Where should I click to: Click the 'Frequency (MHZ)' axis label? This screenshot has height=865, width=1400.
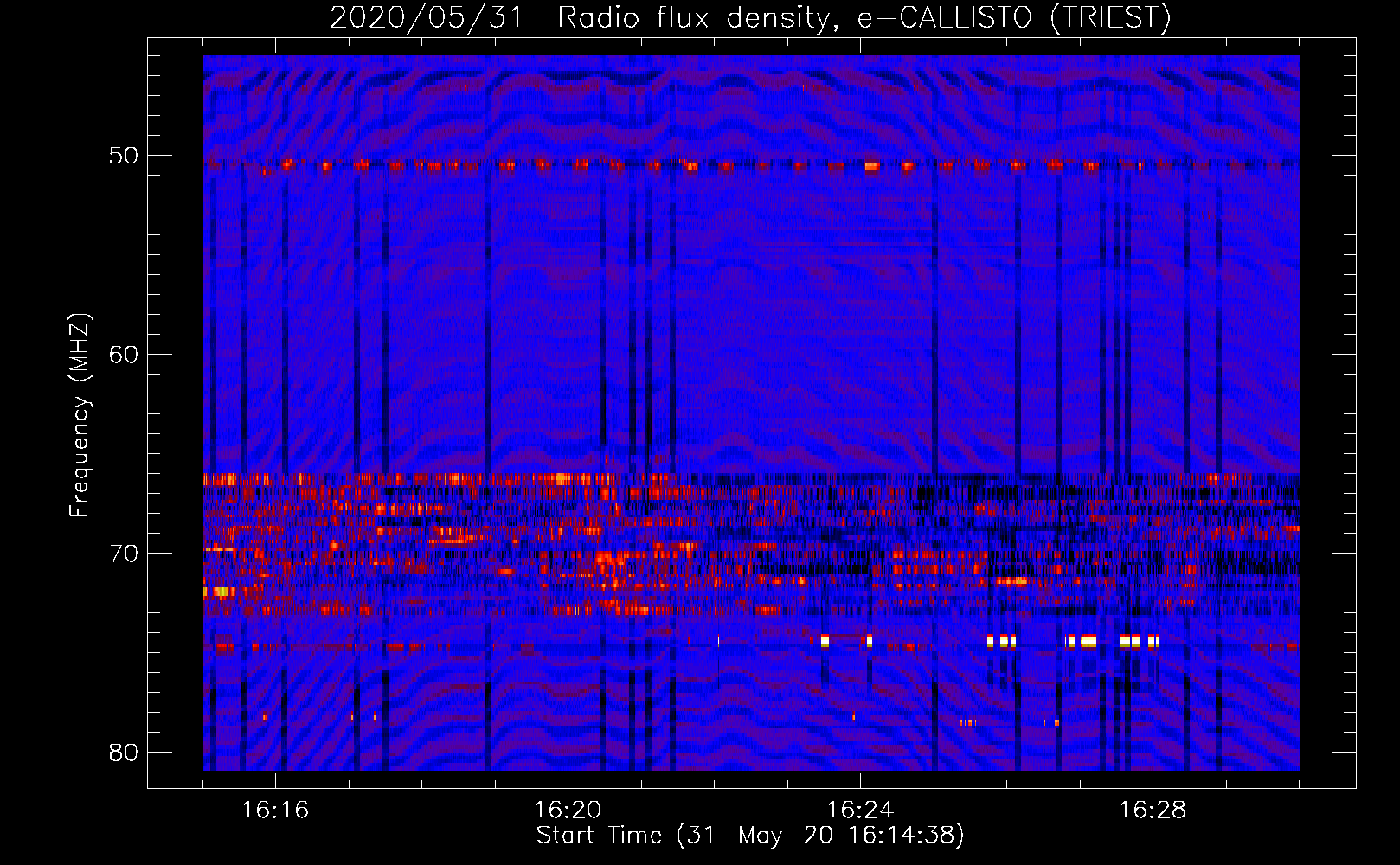pos(79,415)
